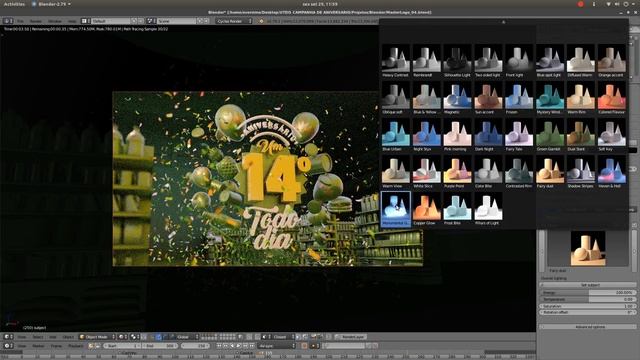Click the timeline Start frame field
This screenshot has width=640, height=360.
[121, 346]
